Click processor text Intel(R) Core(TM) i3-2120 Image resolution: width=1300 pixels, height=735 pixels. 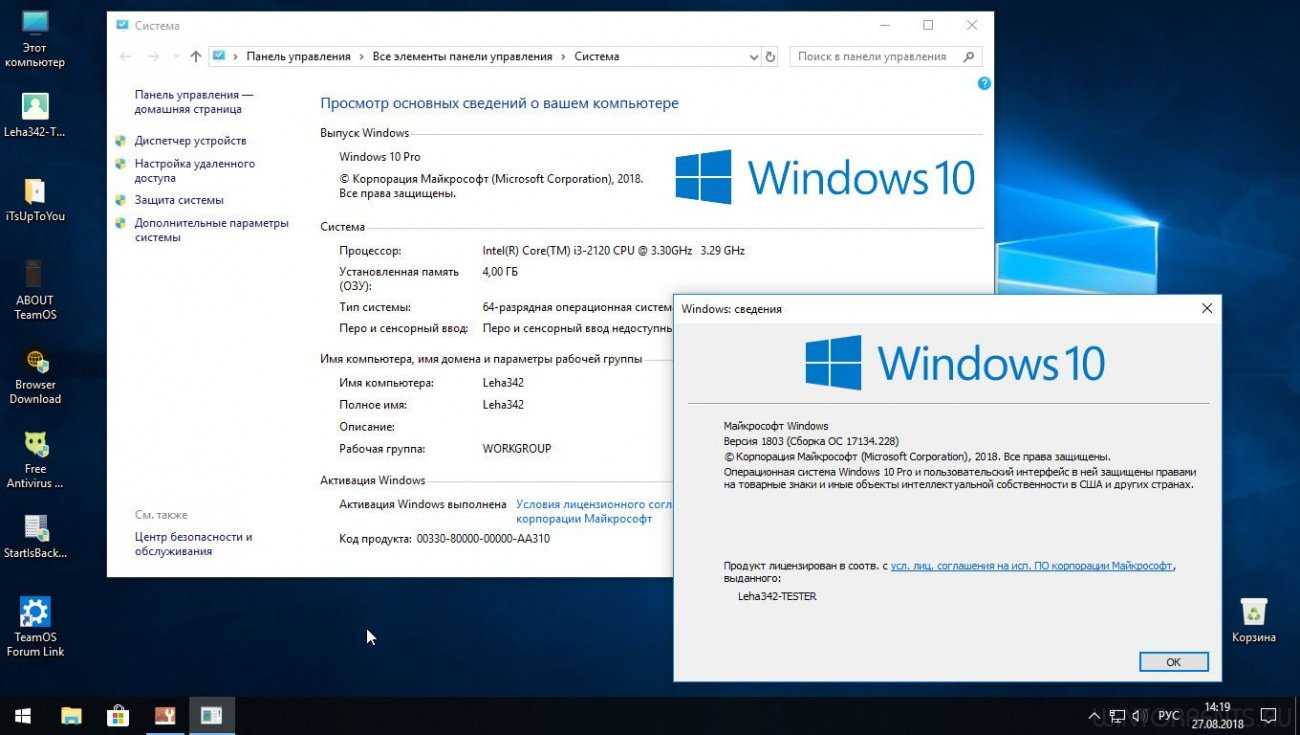[x=613, y=251]
